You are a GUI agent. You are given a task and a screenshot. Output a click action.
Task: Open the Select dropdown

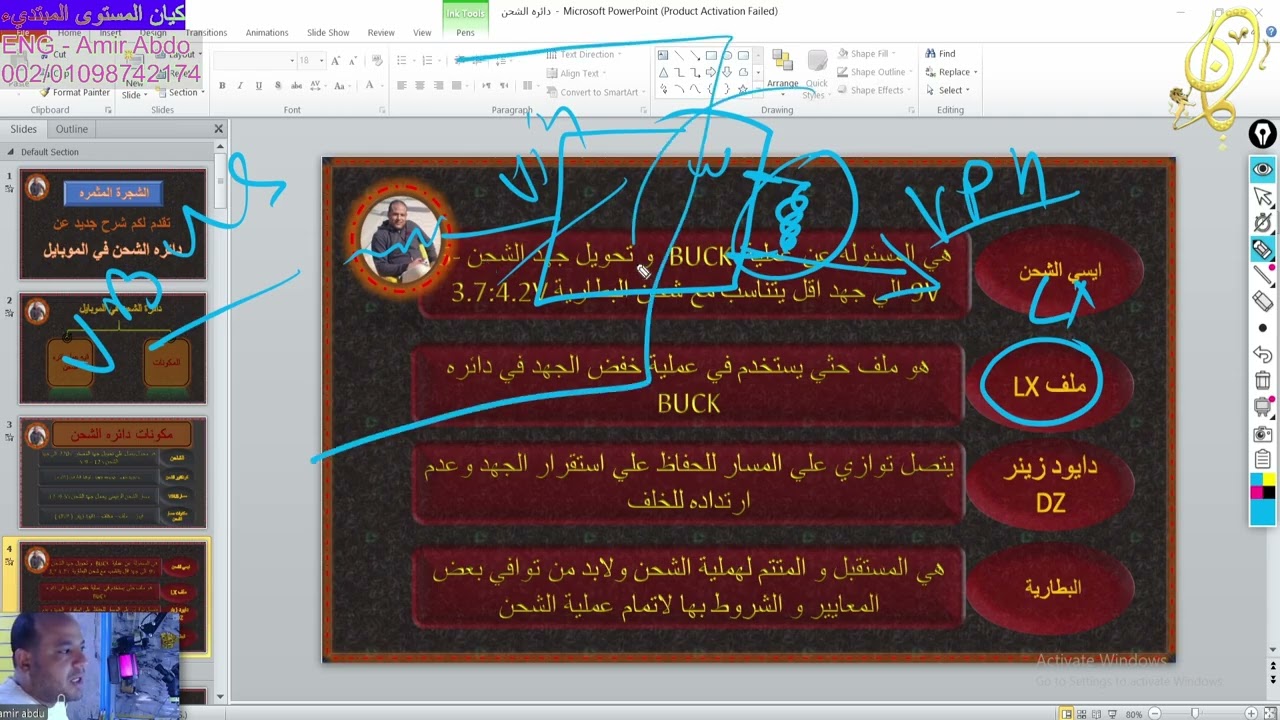coord(947,90)
